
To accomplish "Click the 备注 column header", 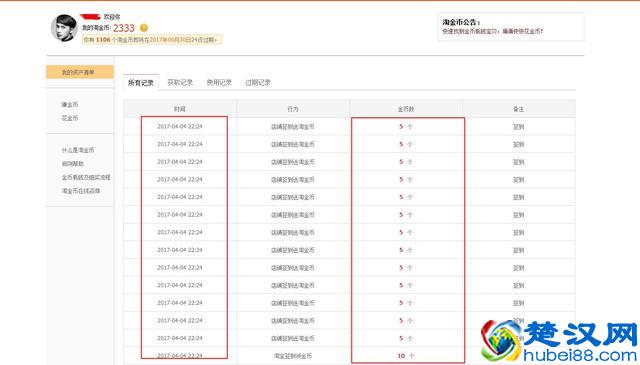I will pos(519,109).
